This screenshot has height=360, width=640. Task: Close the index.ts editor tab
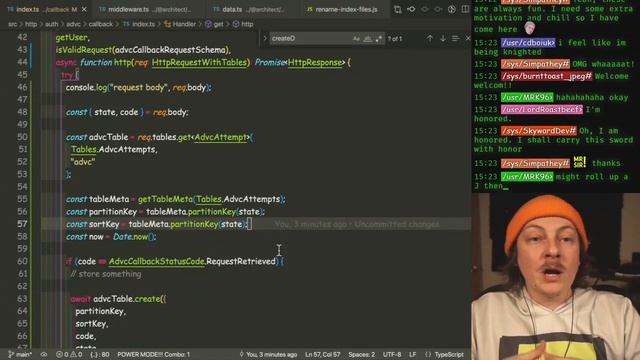84,9
